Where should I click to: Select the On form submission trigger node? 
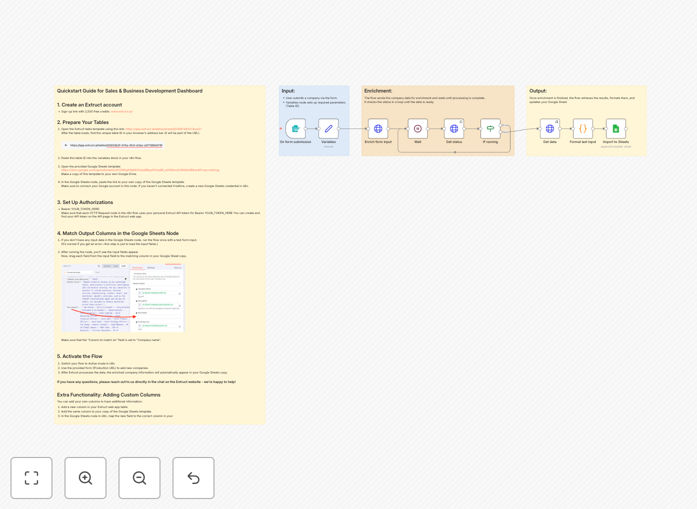(x=296, y=129)
